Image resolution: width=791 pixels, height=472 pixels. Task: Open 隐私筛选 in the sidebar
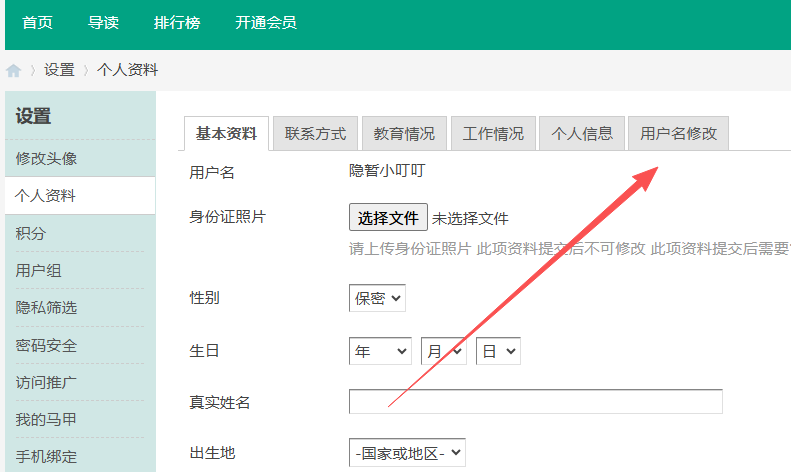point(46,308)
